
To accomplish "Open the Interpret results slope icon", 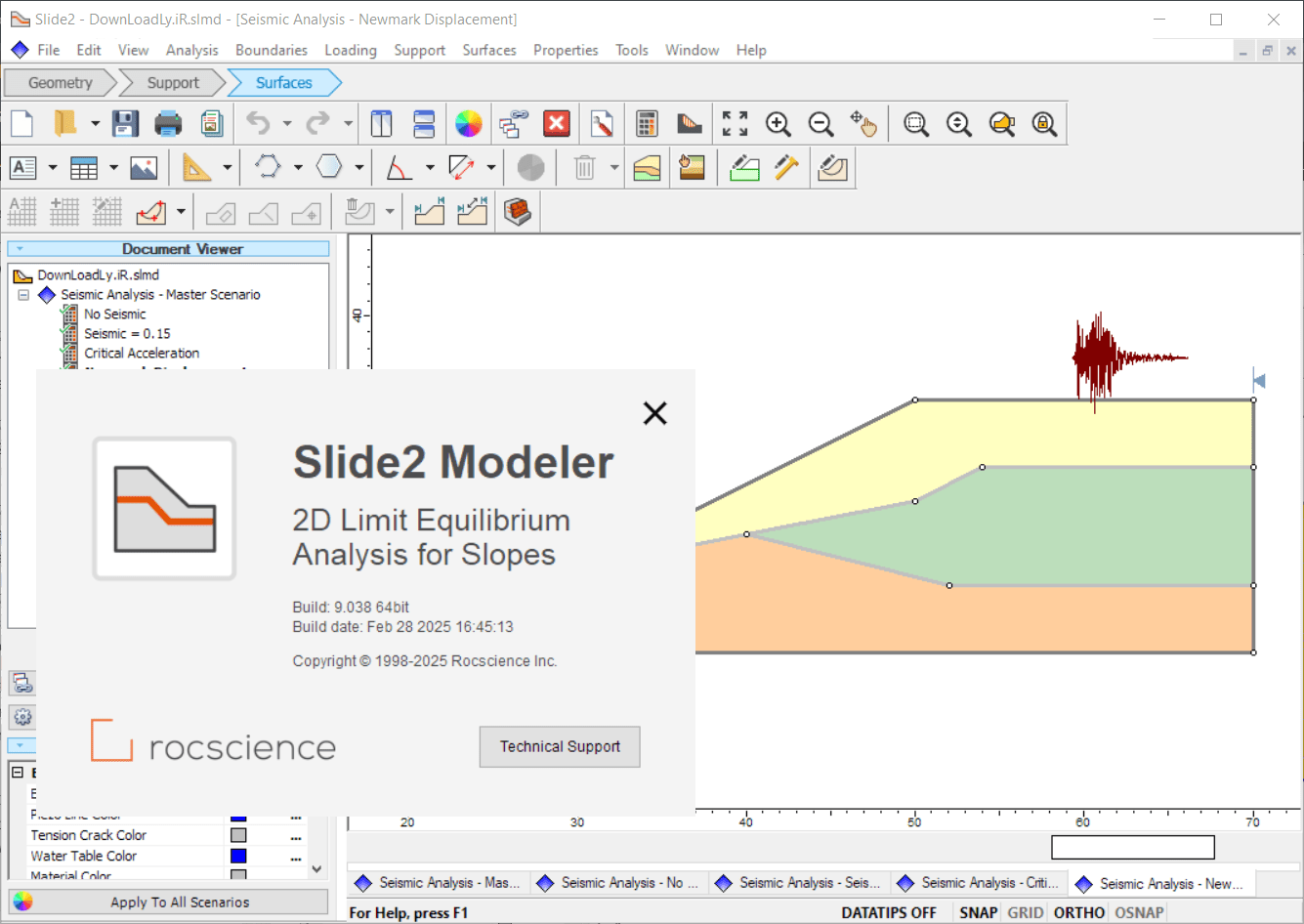I will [690, 124].
